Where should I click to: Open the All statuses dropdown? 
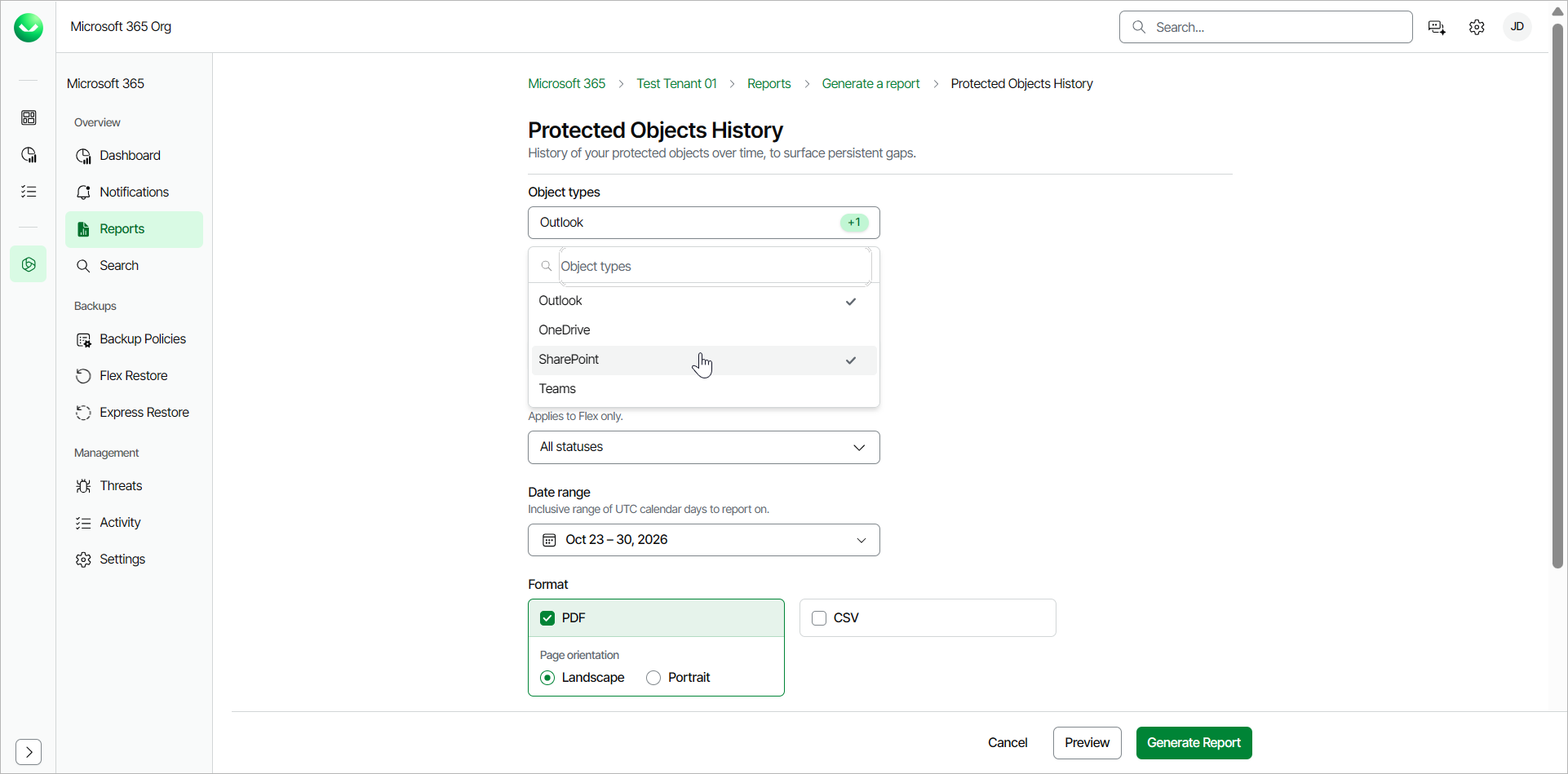[x=704, y=447]
